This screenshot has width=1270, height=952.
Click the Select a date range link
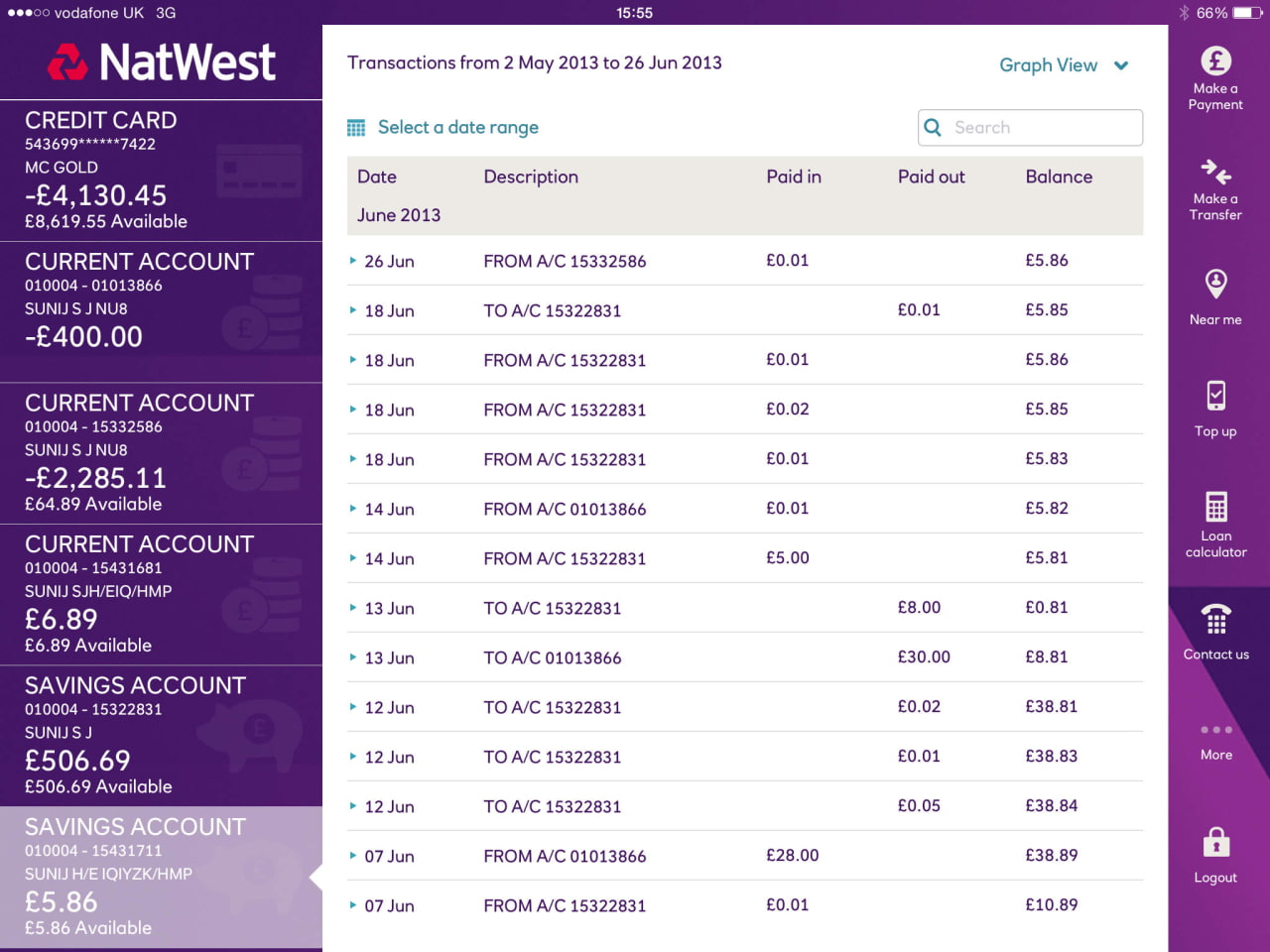[457, 127]
